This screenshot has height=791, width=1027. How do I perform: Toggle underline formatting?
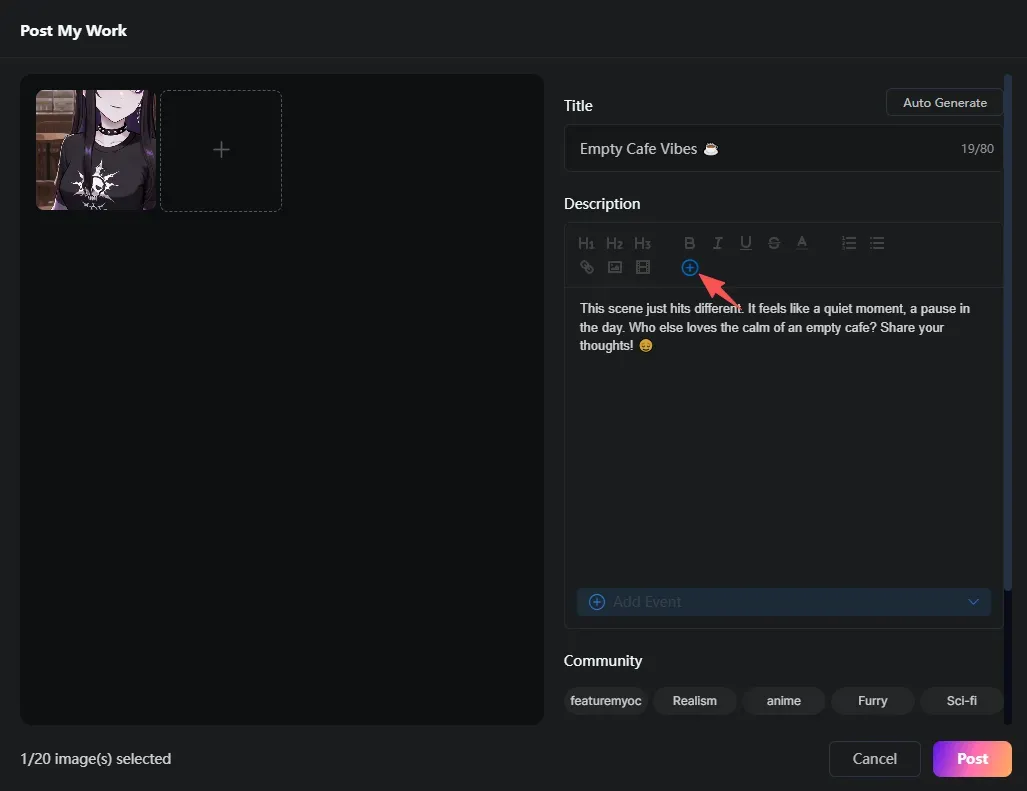coord(745,244)
